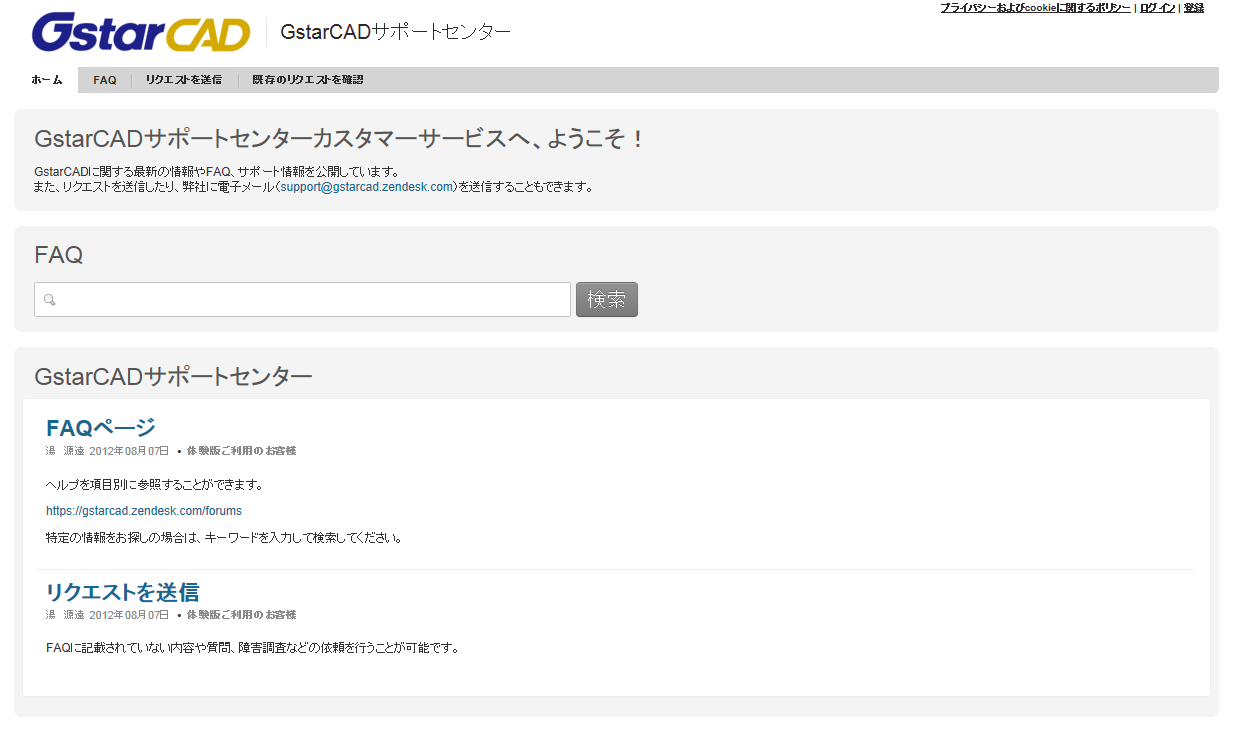The height and width of the screenshot is (734, 1233).
Task: Click the text about searching by キーワード
Action: pyautogui.click(x=225, y=538)
